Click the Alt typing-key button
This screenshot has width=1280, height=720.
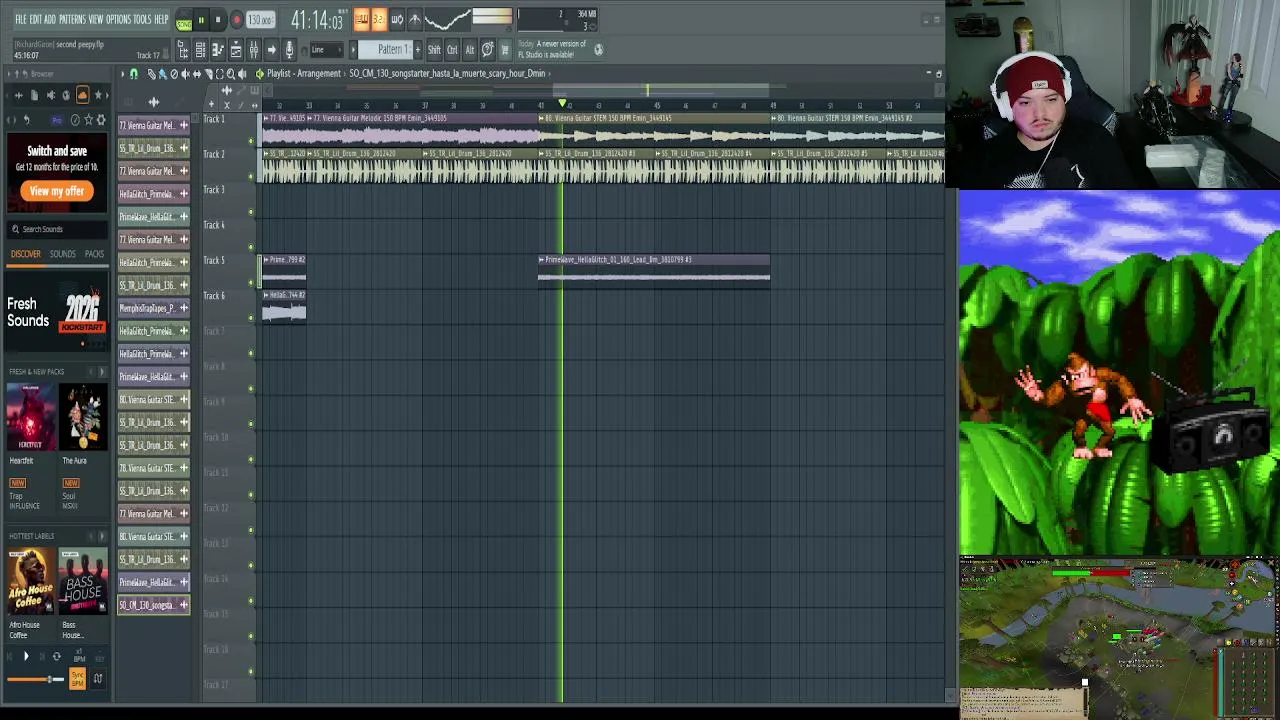pos(469,49)
